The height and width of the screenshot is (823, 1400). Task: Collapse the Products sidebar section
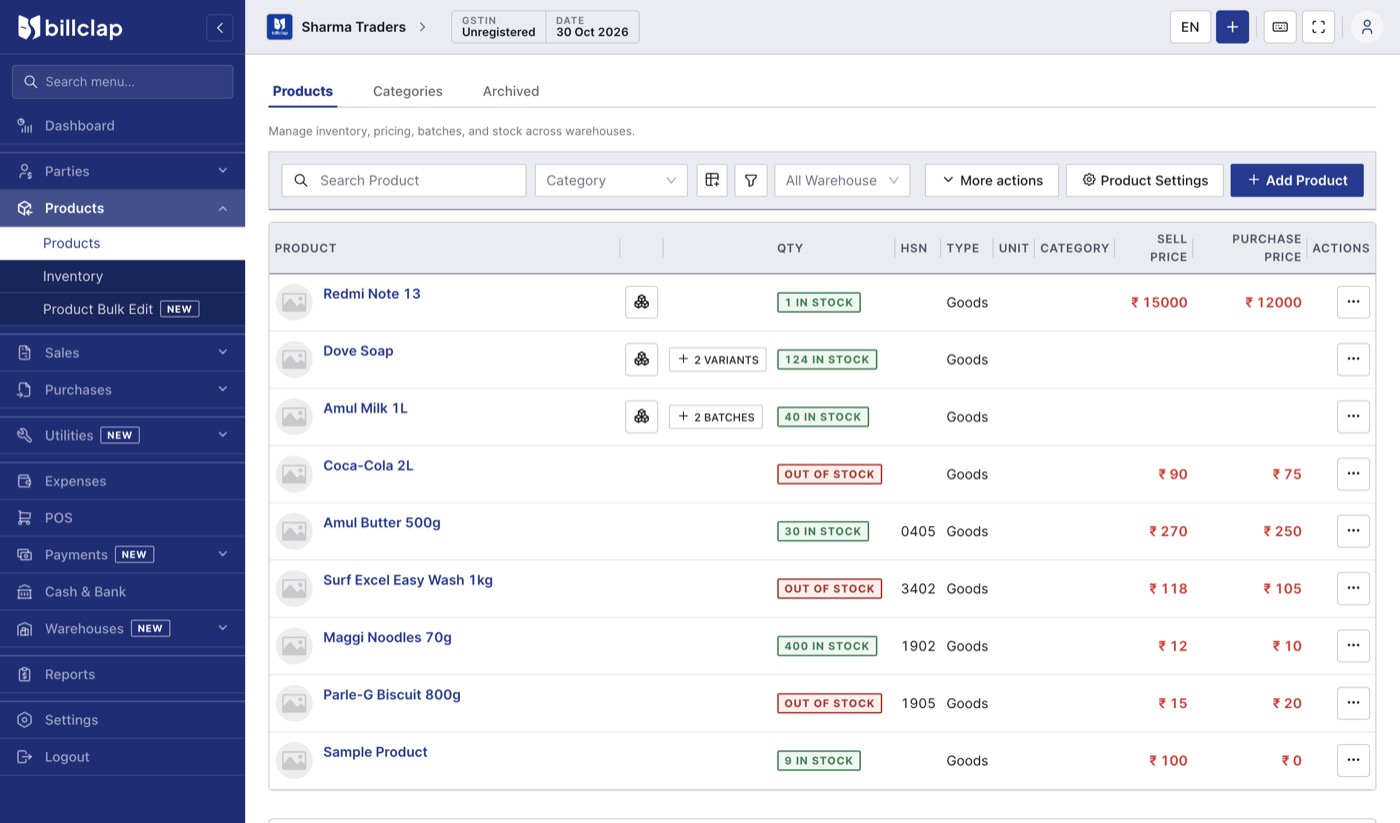click(122, 208)
